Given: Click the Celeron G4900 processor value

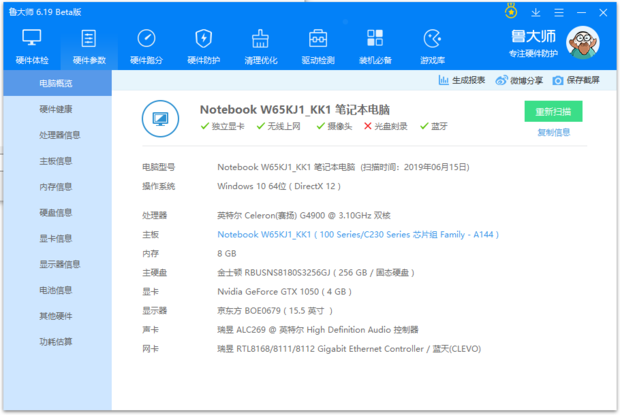Looking at the screenshot, I should pyautogui.click(x=304, y=215).
